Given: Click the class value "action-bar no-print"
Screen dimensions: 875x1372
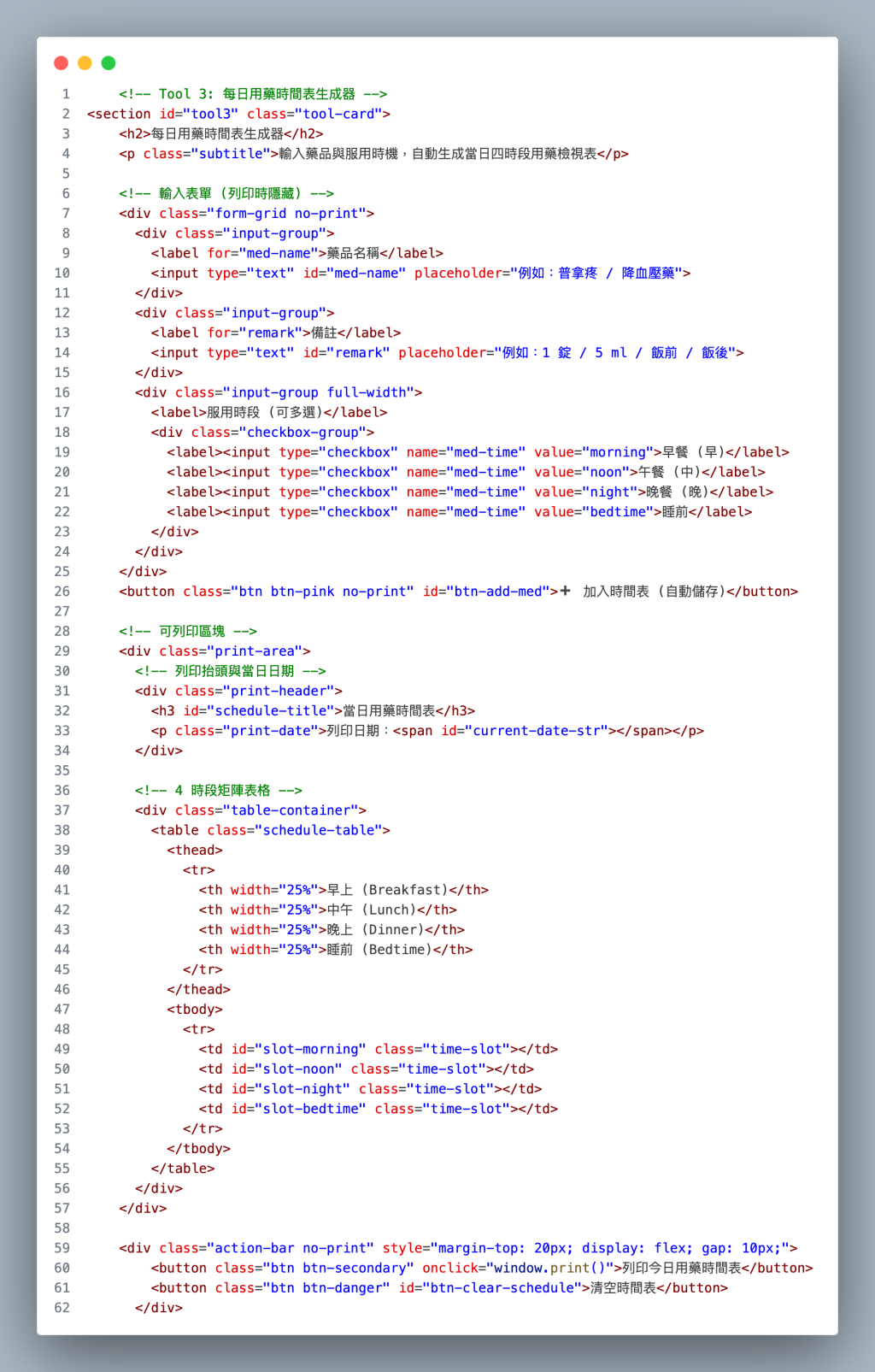Looking at the screenshot, I should click(x=291, y=1248).
